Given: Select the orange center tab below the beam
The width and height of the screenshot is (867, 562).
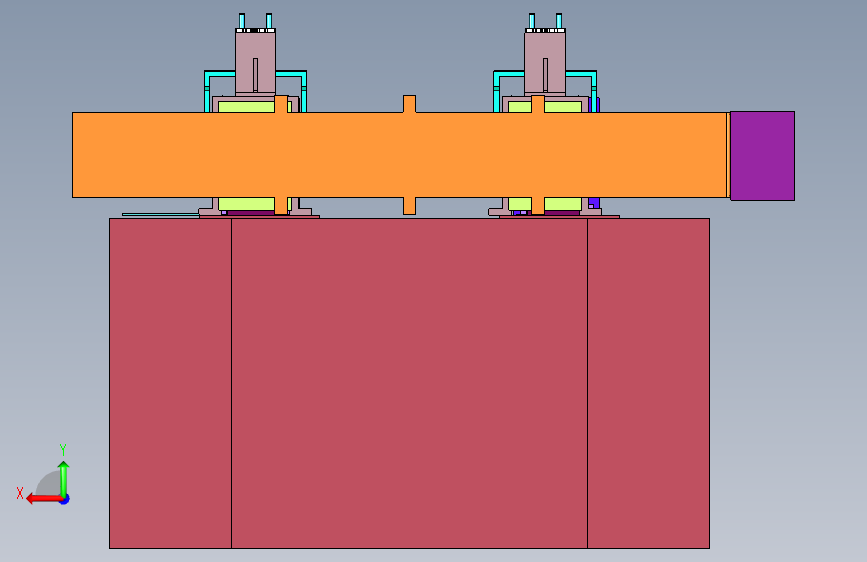Looking at the screenshot, I should pyautogui.click(x=409, y=206).
